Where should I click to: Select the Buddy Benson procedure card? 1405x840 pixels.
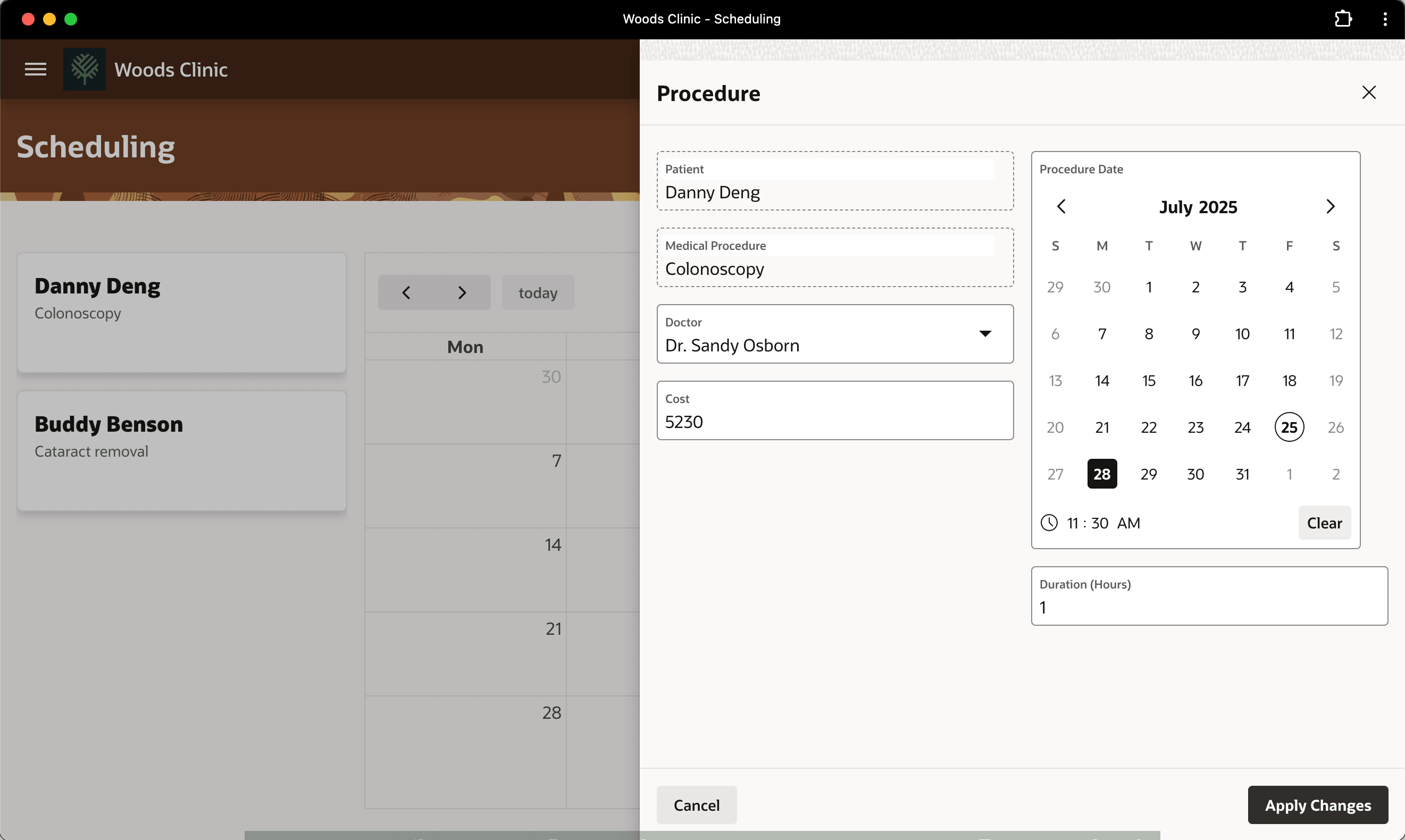click(182, 450)
